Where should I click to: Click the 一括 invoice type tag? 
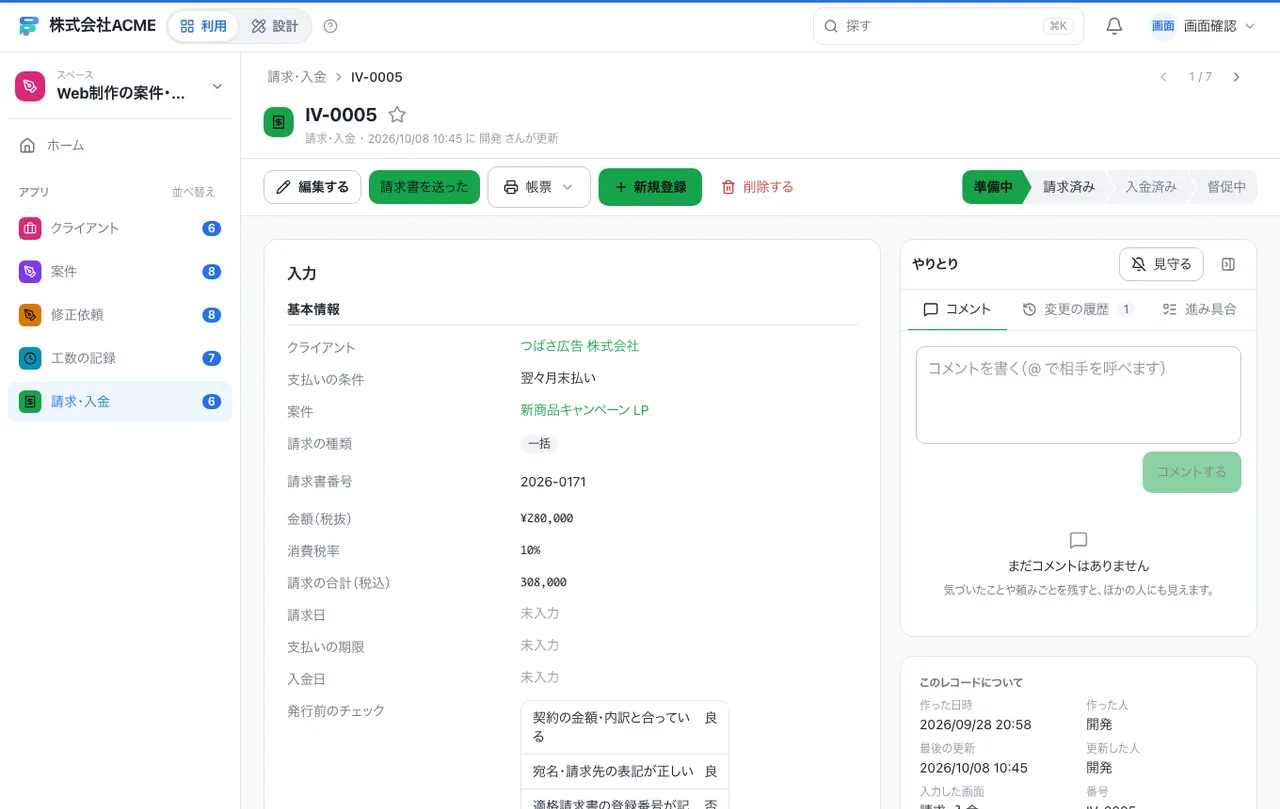coord(539,443)
